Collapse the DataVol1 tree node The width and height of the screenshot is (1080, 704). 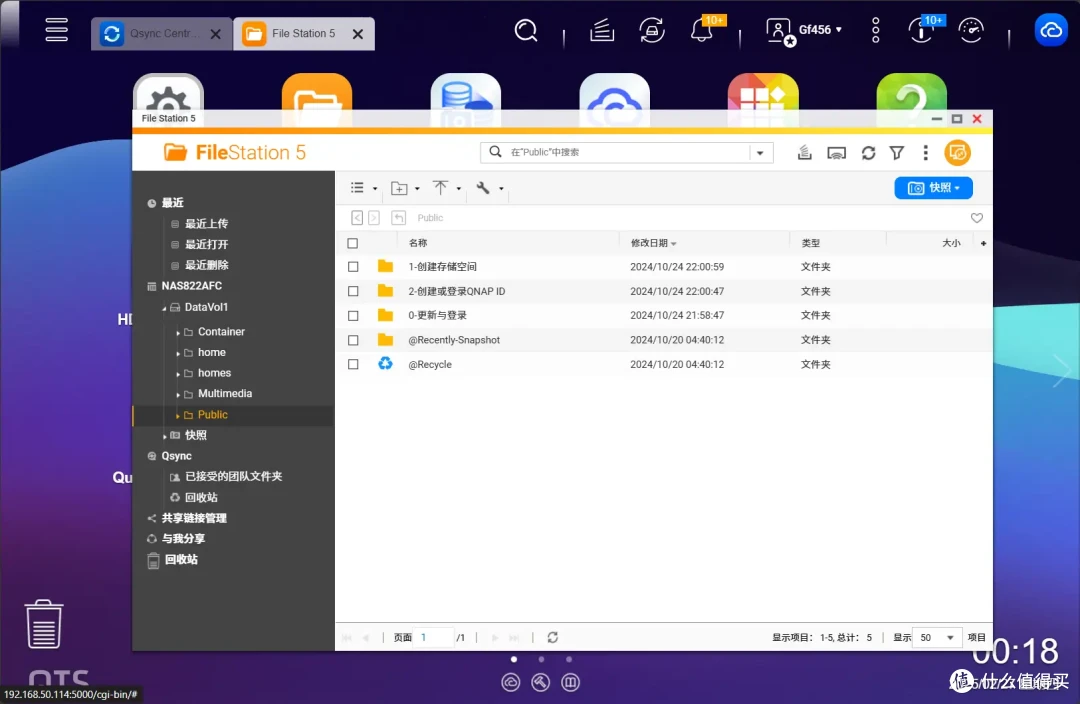pyautogui.click(x=164, y=308)
